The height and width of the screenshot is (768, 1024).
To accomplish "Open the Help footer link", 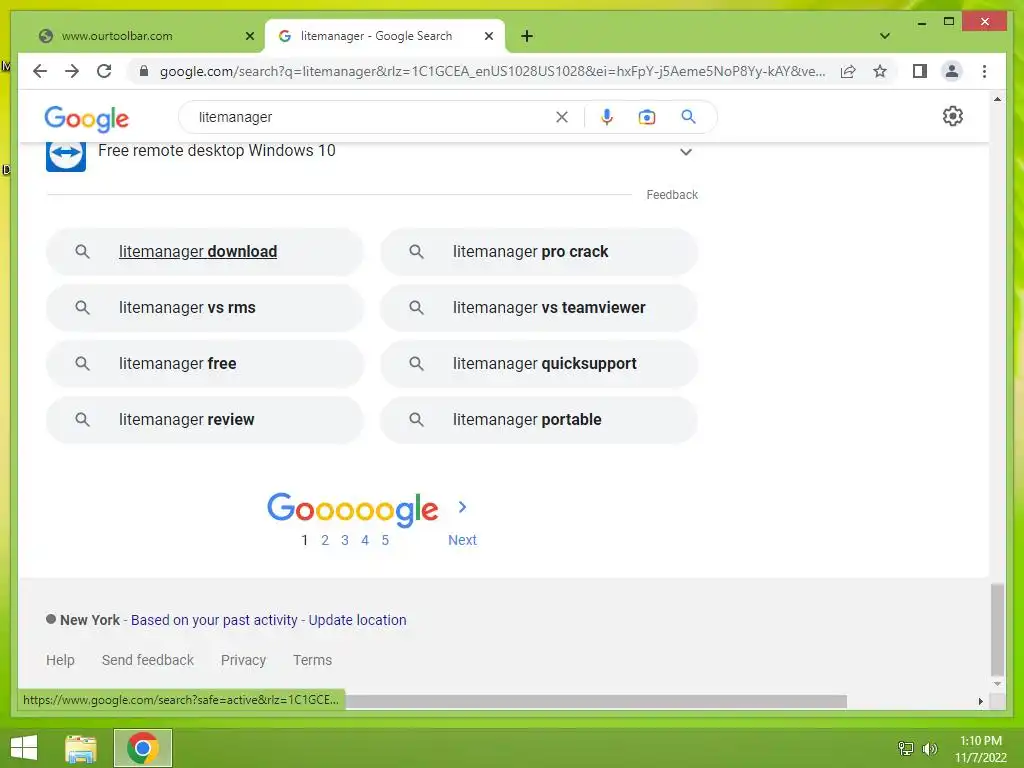I will (x=60, y=660).
